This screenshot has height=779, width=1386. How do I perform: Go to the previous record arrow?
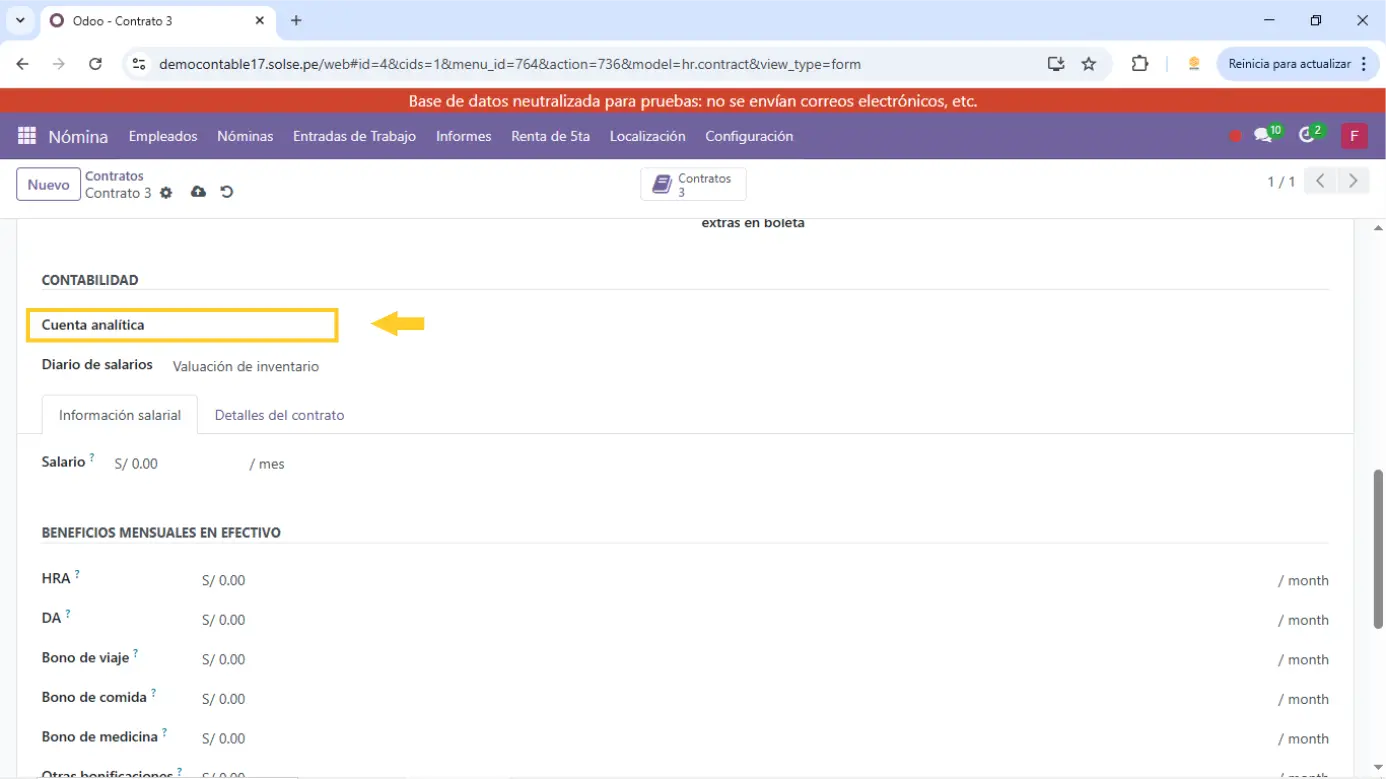pyautogui.click(x=1320, y=181)
